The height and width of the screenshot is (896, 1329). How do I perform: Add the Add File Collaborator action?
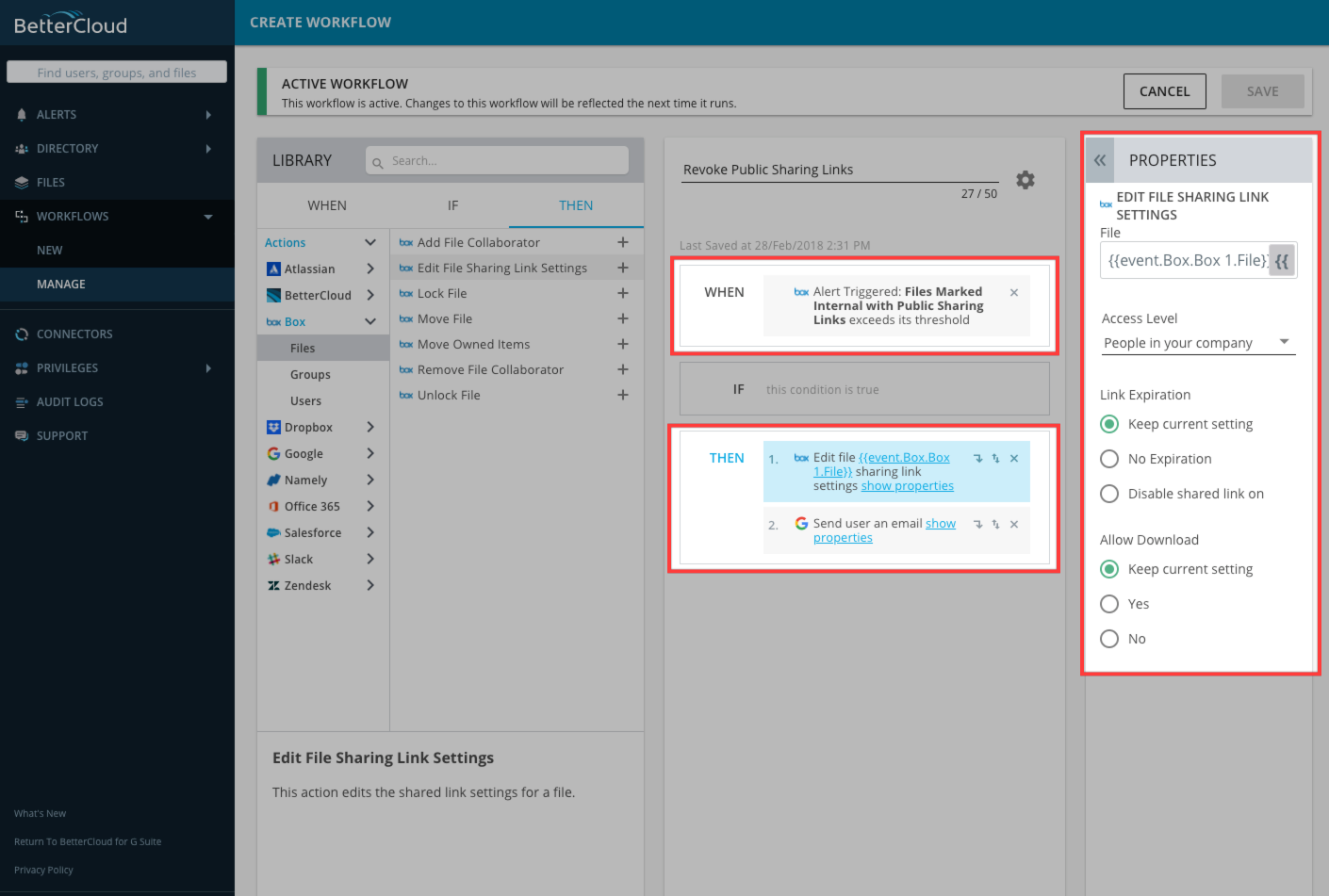[x=623, y=242]
